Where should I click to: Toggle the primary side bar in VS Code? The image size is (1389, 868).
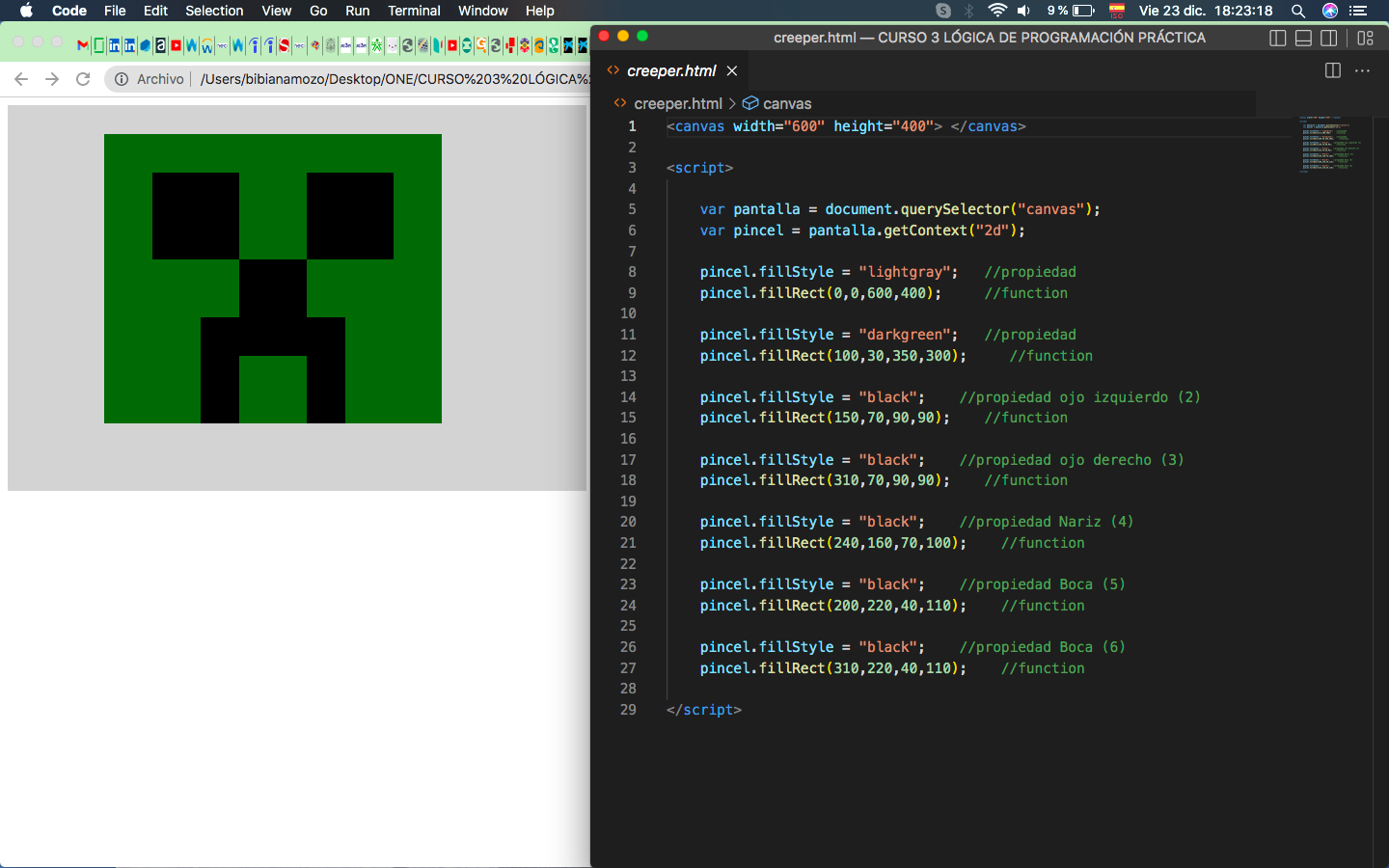pos(1278,38)
